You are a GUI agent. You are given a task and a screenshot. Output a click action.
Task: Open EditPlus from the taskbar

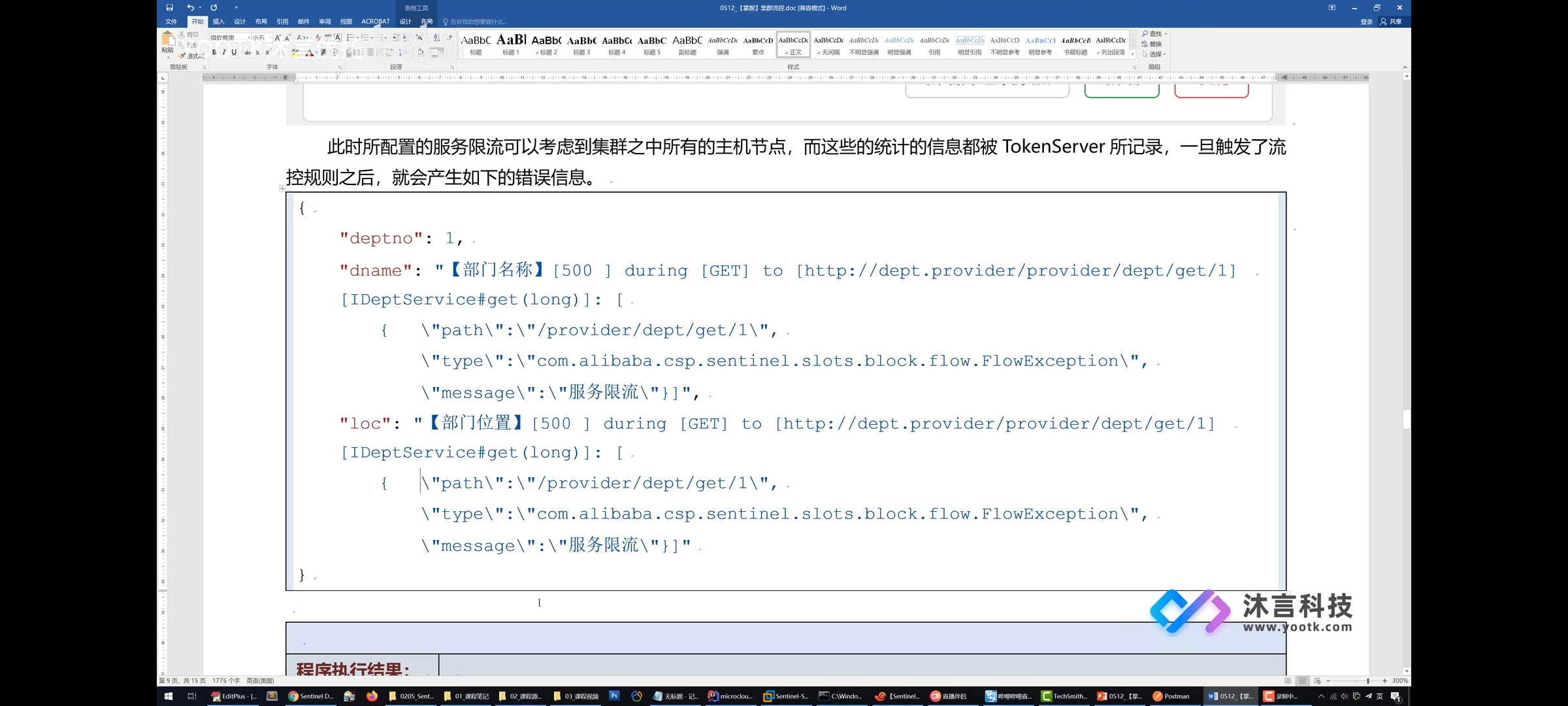(x=234, y=696)
